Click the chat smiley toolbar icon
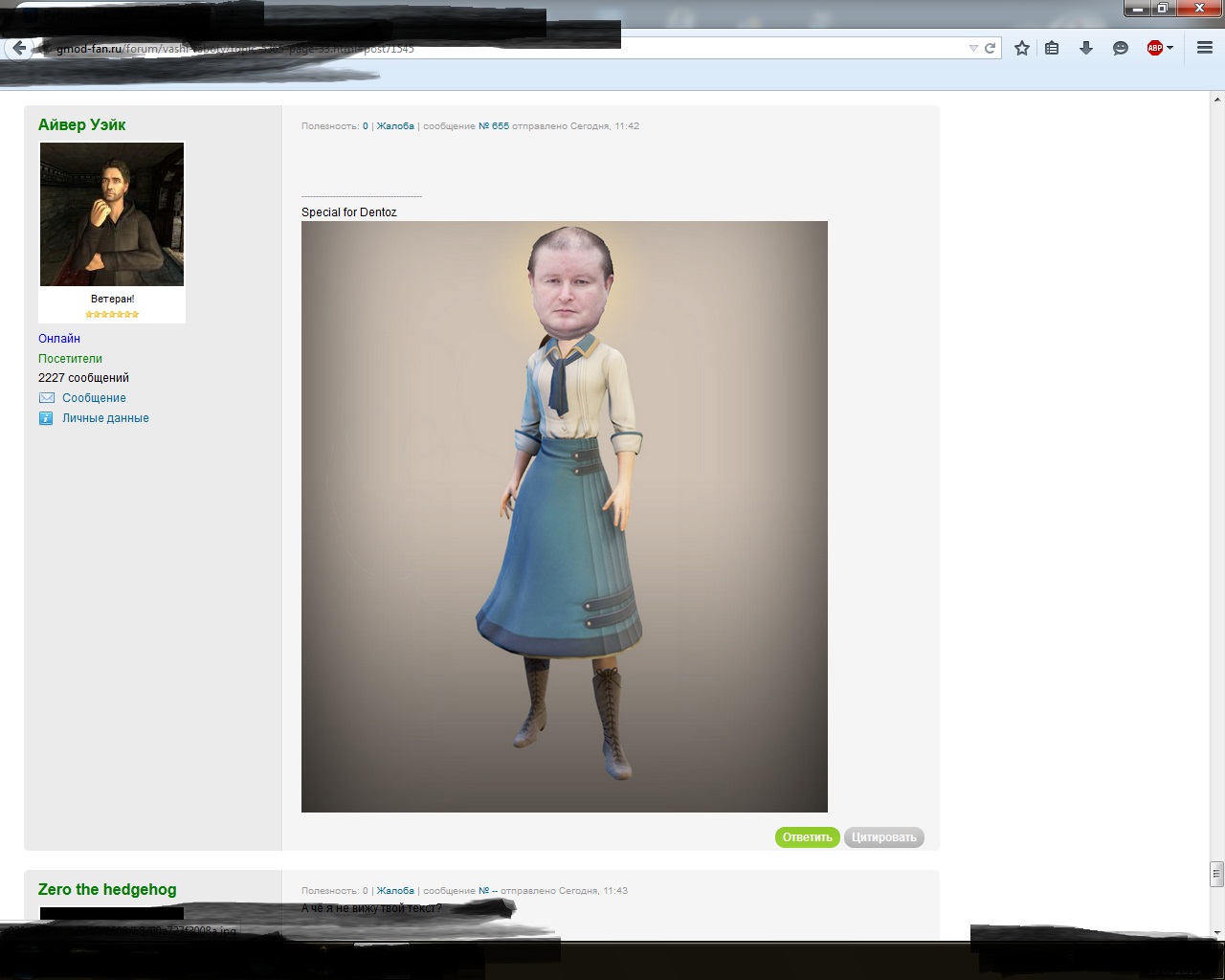 tap(1121, 48)
